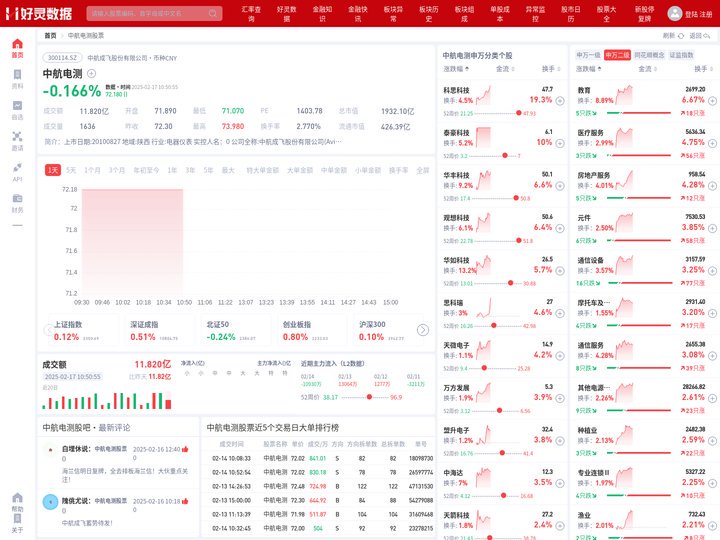Click the plus icon beside 科思科技

(x=560, y=101)
